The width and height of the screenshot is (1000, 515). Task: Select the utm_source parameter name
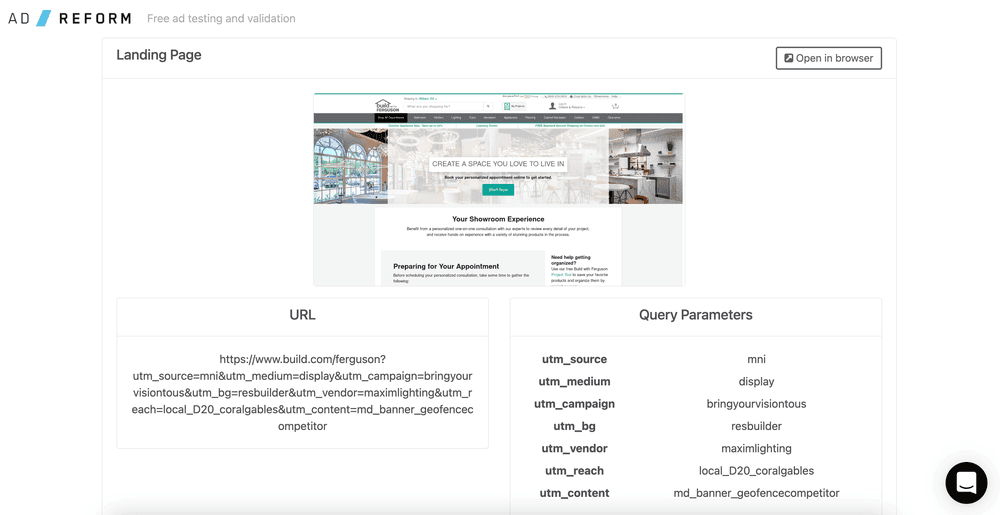[575, 359]
